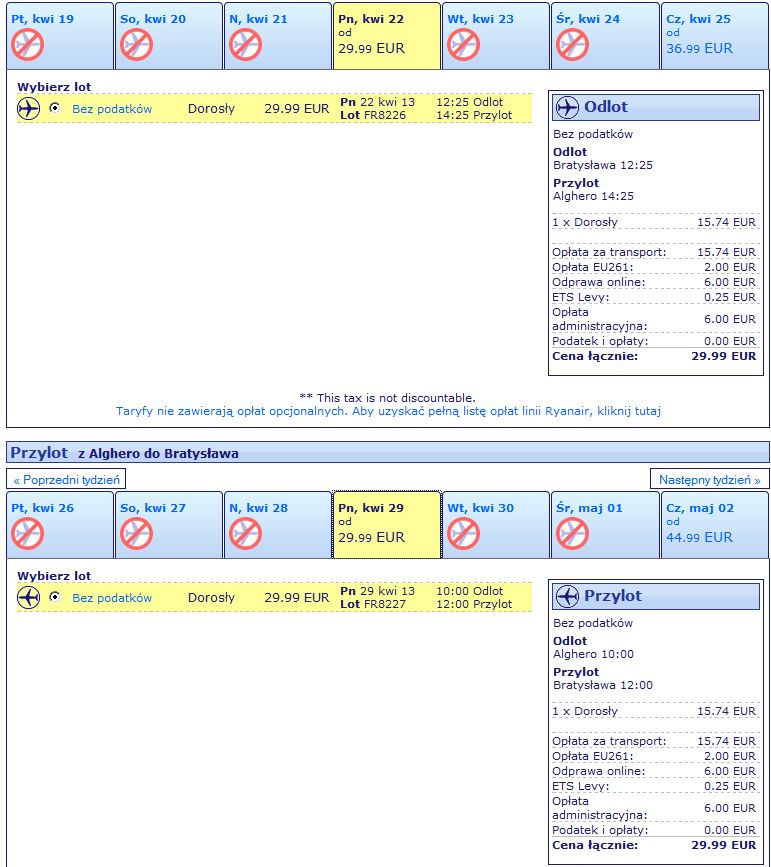Screen dimensions: 771x867
Task: Click the 44.99 EUR price on maj 02
Action: 699,537
